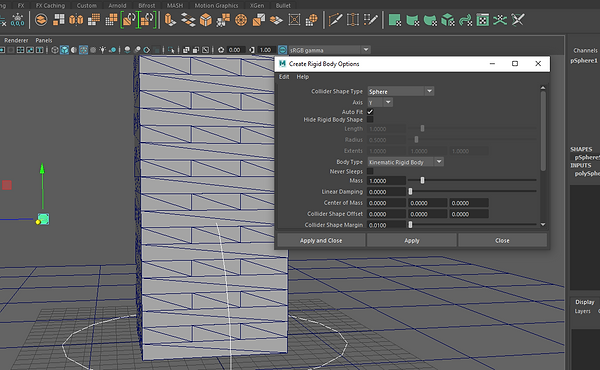Toggle the Never Sleeps checkbox
Screen dimensions: 600x370
coord(370,171)
